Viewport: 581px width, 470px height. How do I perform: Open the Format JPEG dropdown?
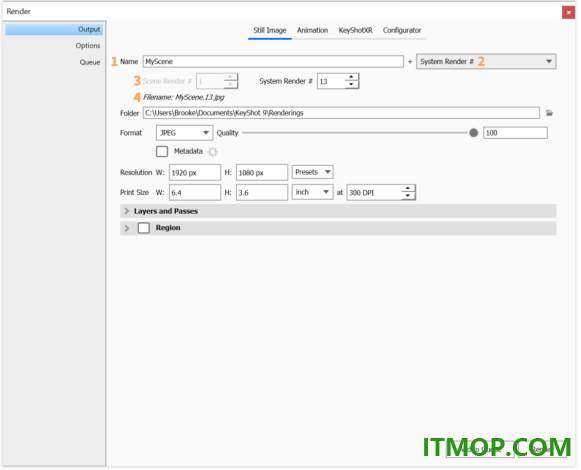pyautogui.click(x=184, y=133)
